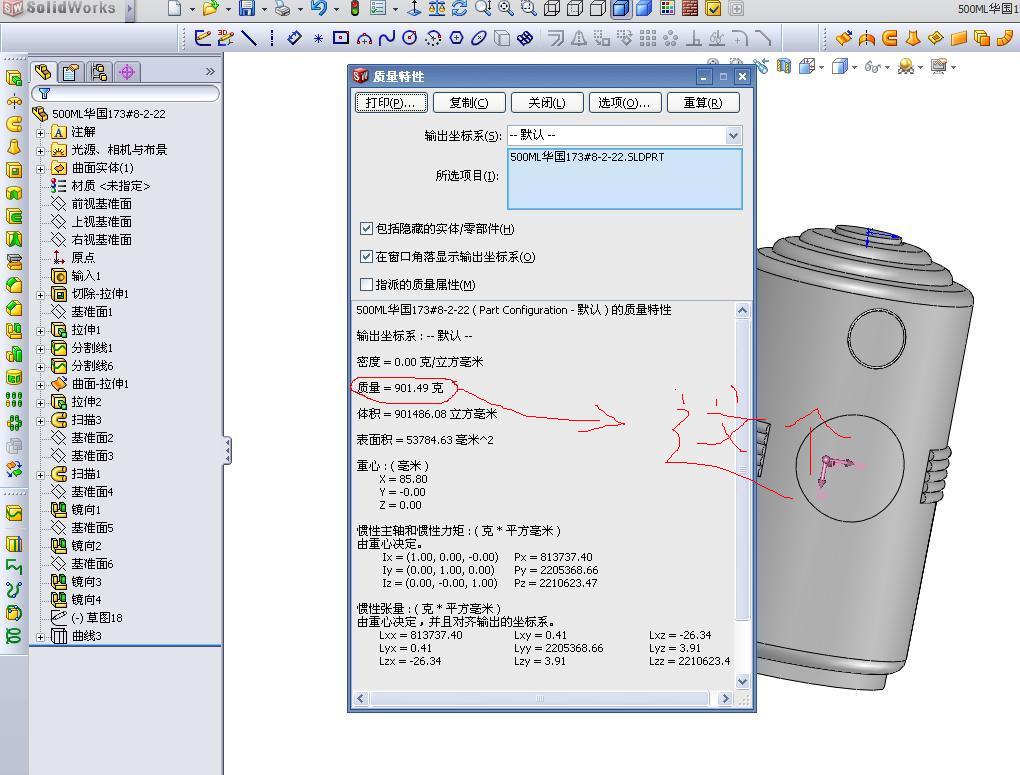
Task: Select the Circle sketch tool
Action: (x=410, y=38)
